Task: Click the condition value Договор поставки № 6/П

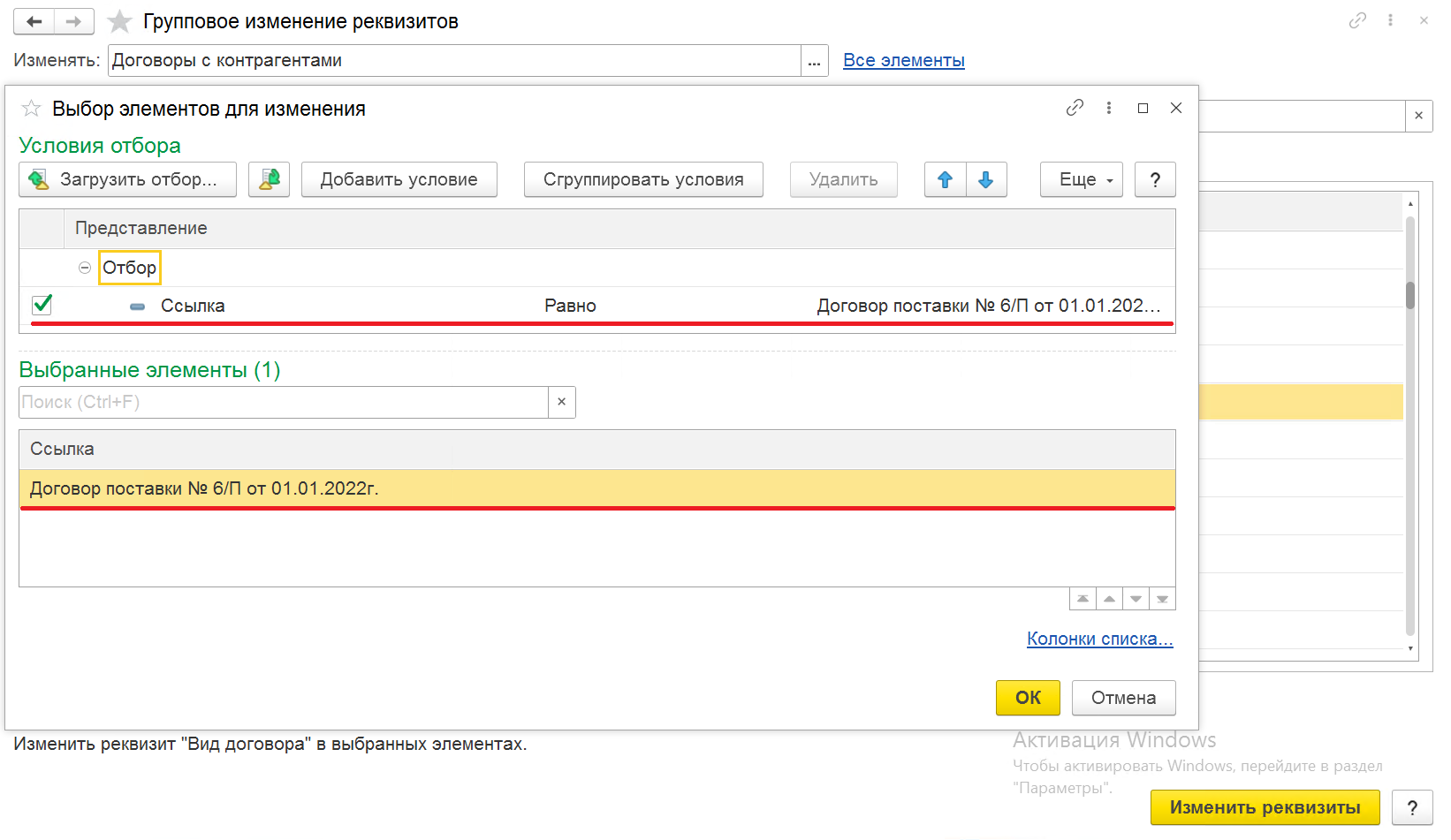Action: click(988, 306)
